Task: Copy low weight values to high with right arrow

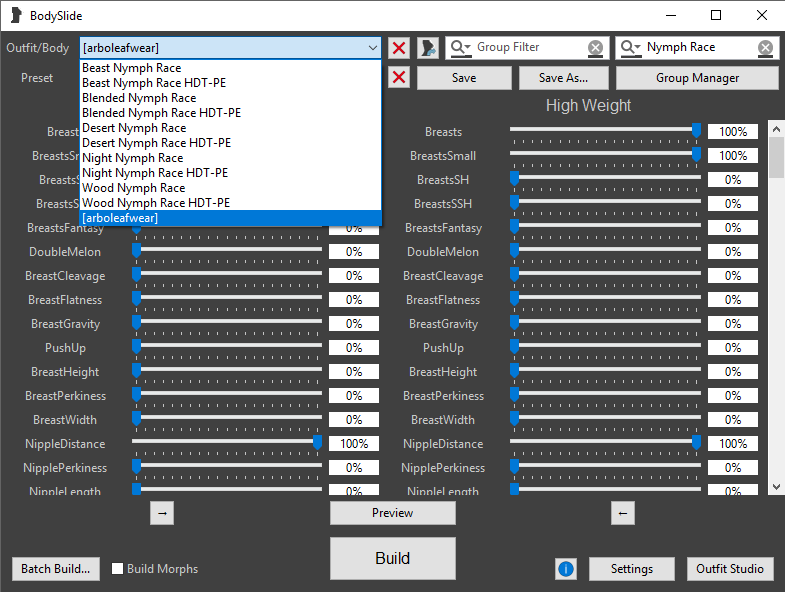Action: point(162,513)
